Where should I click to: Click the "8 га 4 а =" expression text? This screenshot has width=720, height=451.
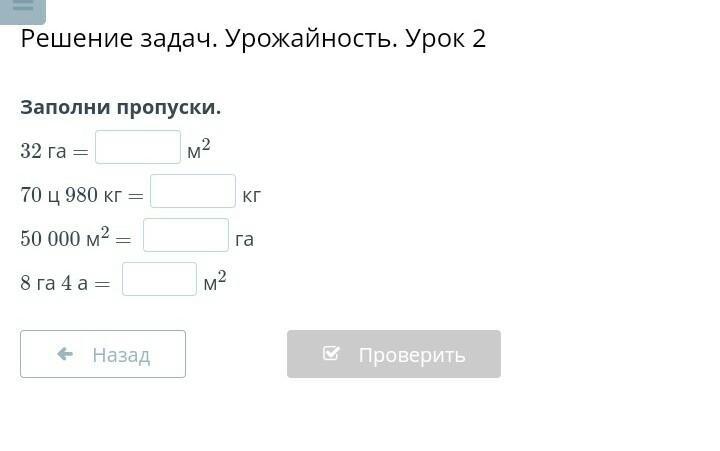65,283
